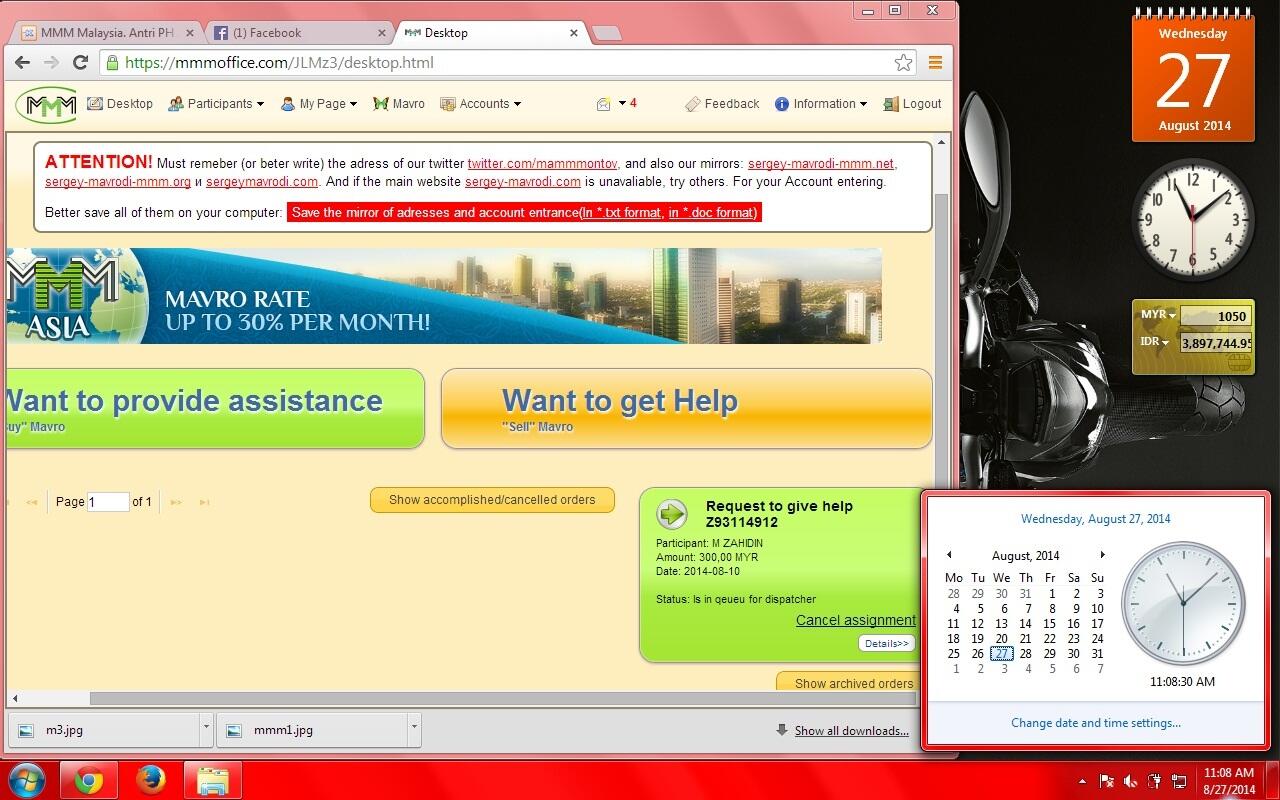Image resolution: width=1280 pixels, height=800 pixels.
Task: Open sergey-mavrodi-mmm.net mirror link
Action: coord(821,163)
